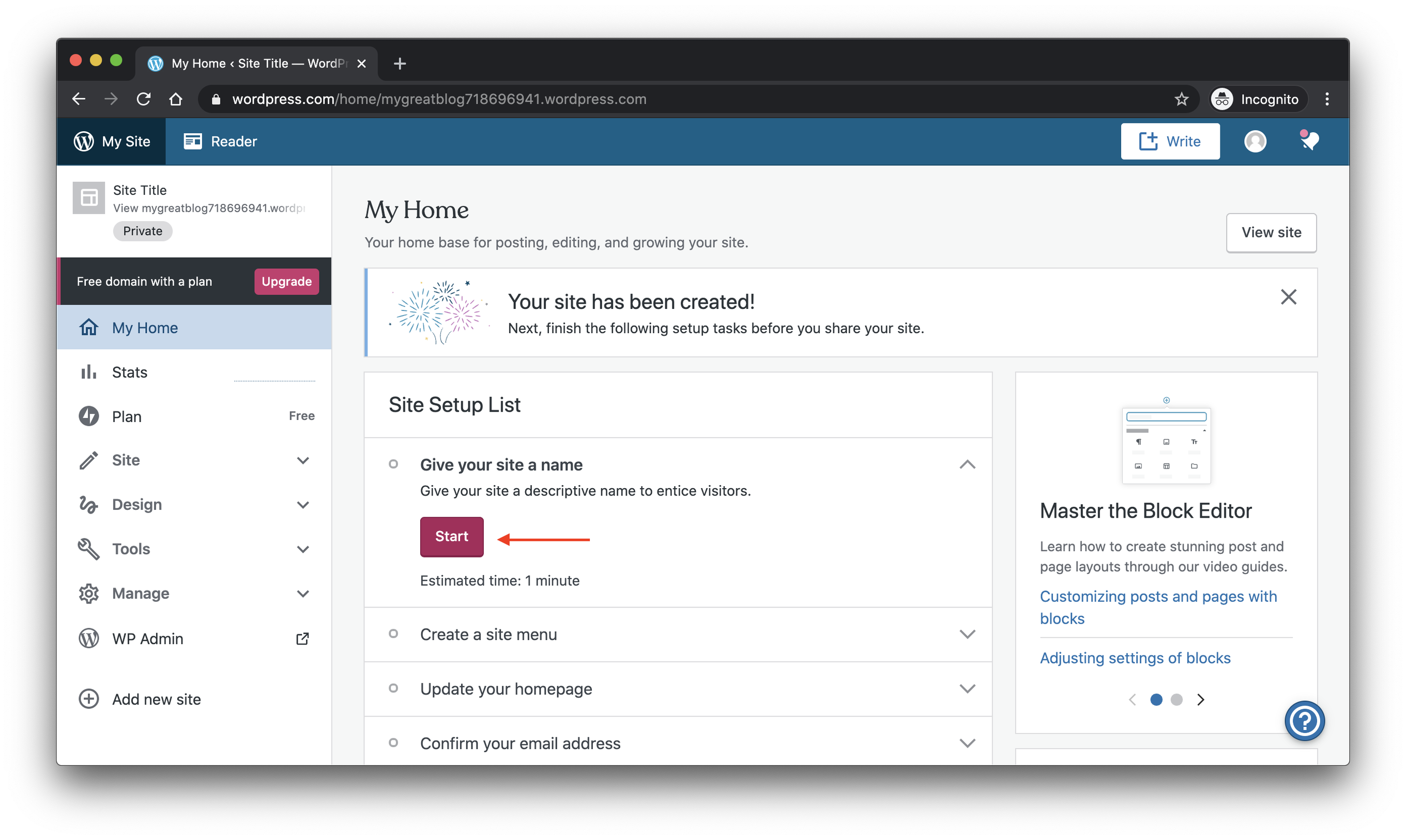Click the Add new site plus-circle icon

[x=88, y=698]
